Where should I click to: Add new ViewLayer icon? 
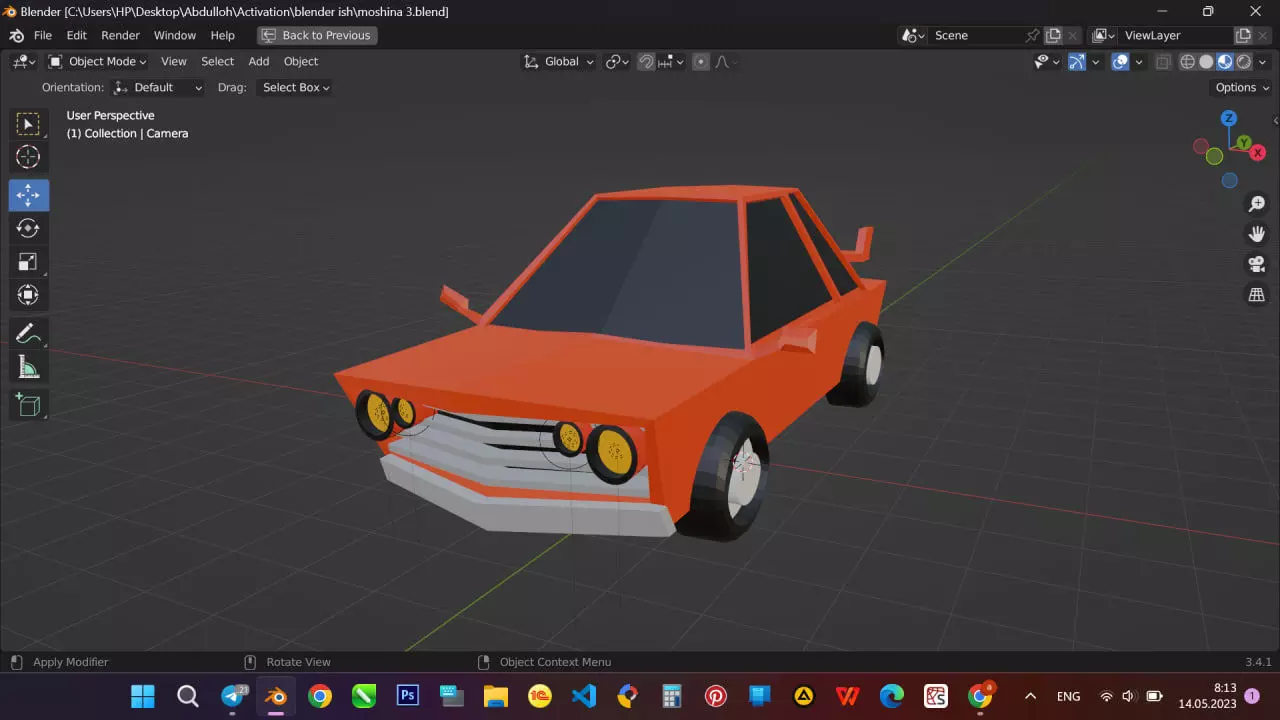[x=1243, y=35]
